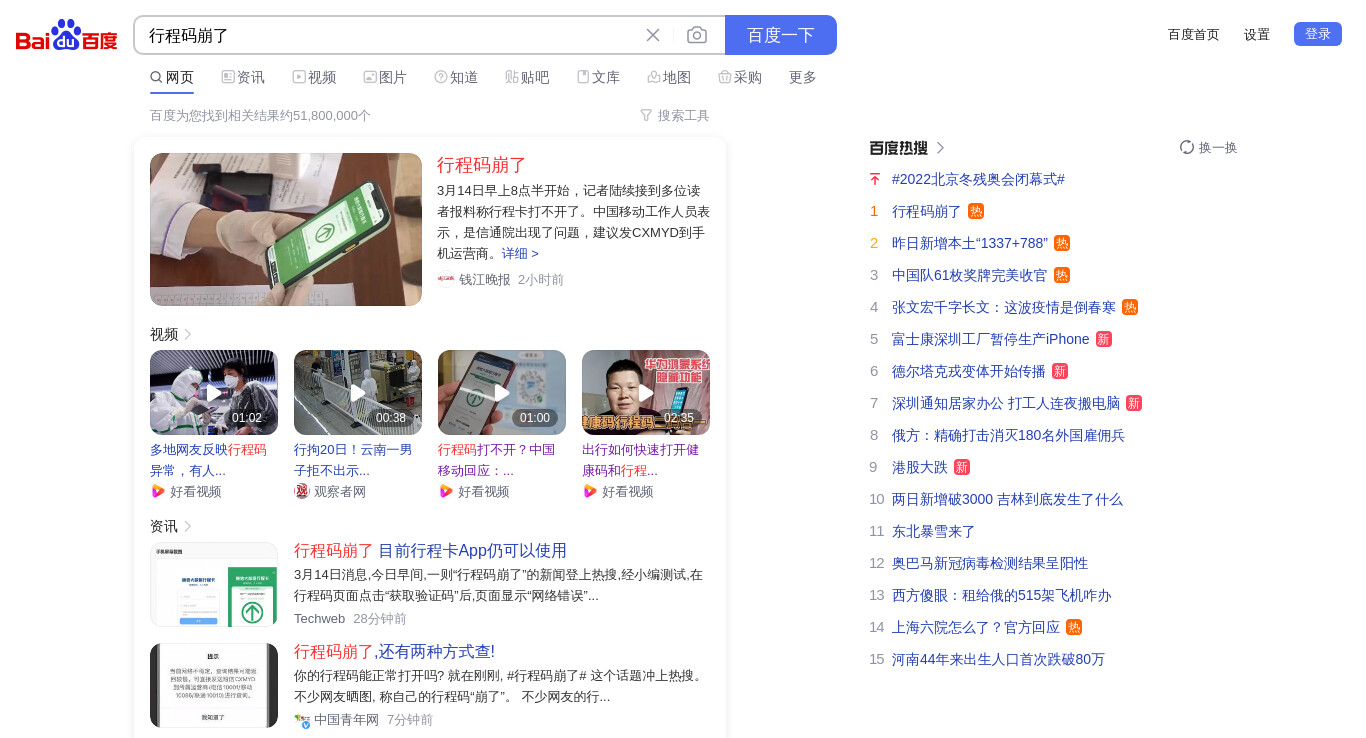This screenshot has height=738, width=1366.
Task: Open the Baidu logo homepage
Action: (67, 35)
